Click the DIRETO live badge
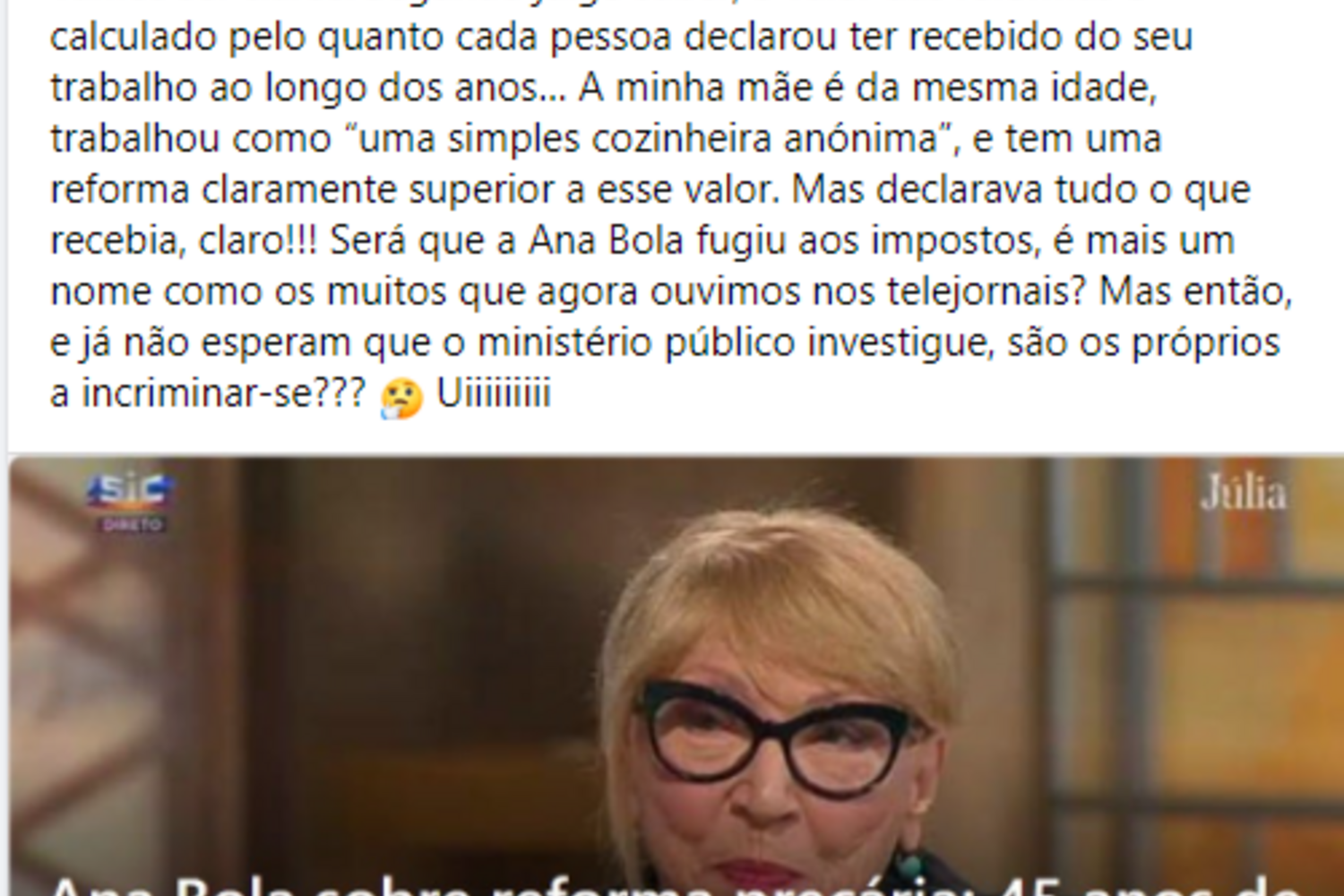 [132, 524]
